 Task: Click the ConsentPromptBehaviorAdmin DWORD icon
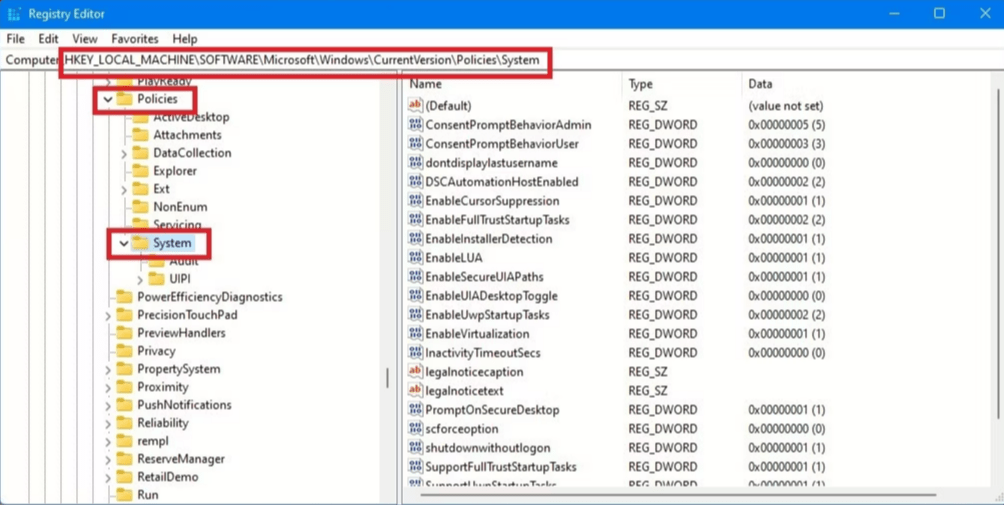[415, 125]
